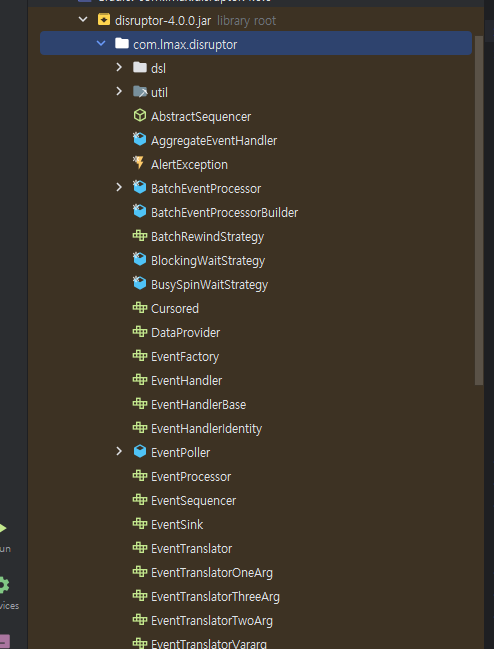Click the com.lmax.disruptor package folder icon
The width and height of the screenshot is (494, 649).
[122, 43]
